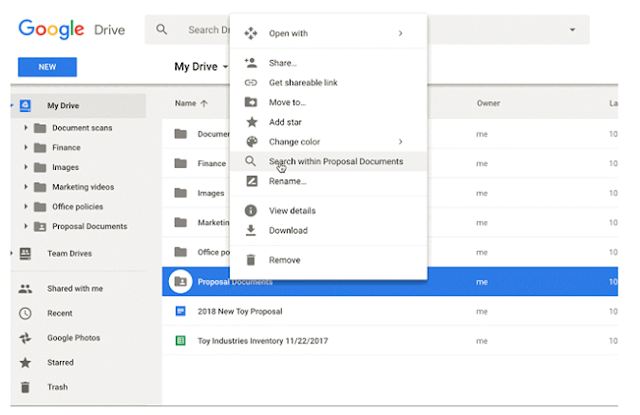Viewport: 640px width, 415px height.
Task: Open Marketing videos in sidebar tree
Action: (83, 187)
